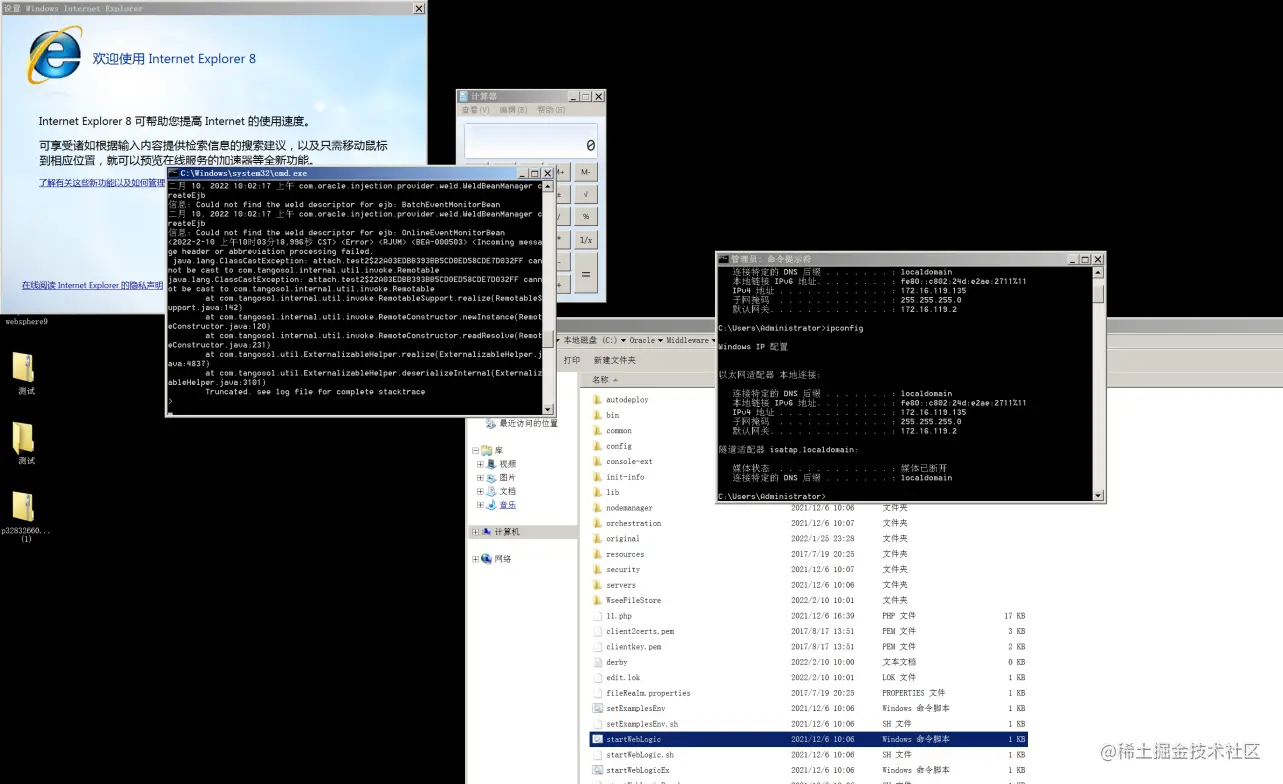
Task: Click the Internet Explorer logo
Action: coord(55,56)
